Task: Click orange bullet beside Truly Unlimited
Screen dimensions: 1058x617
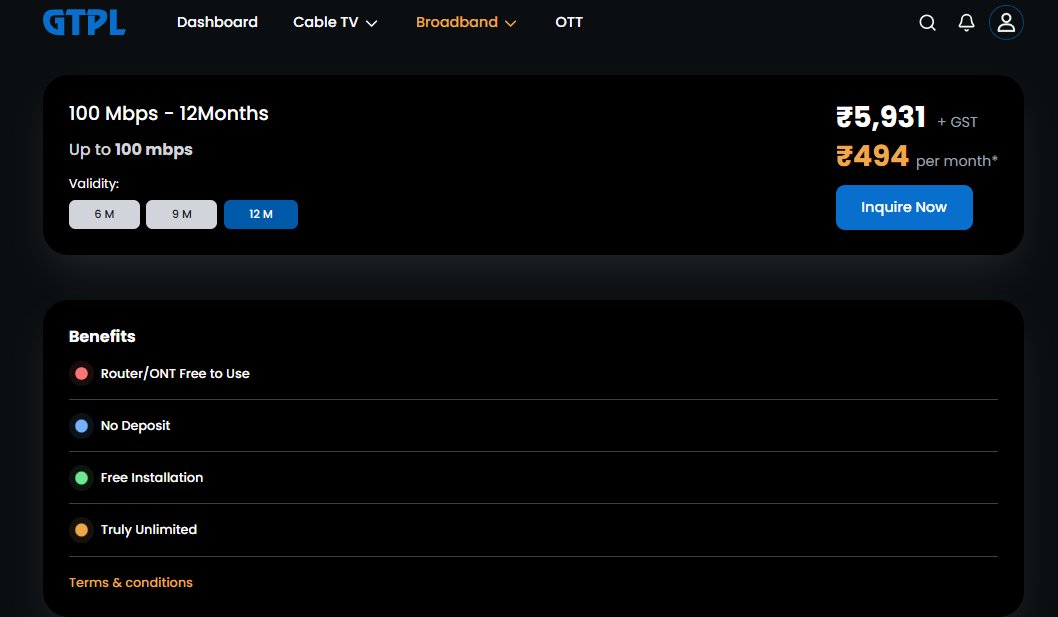Action: [82, 530]
